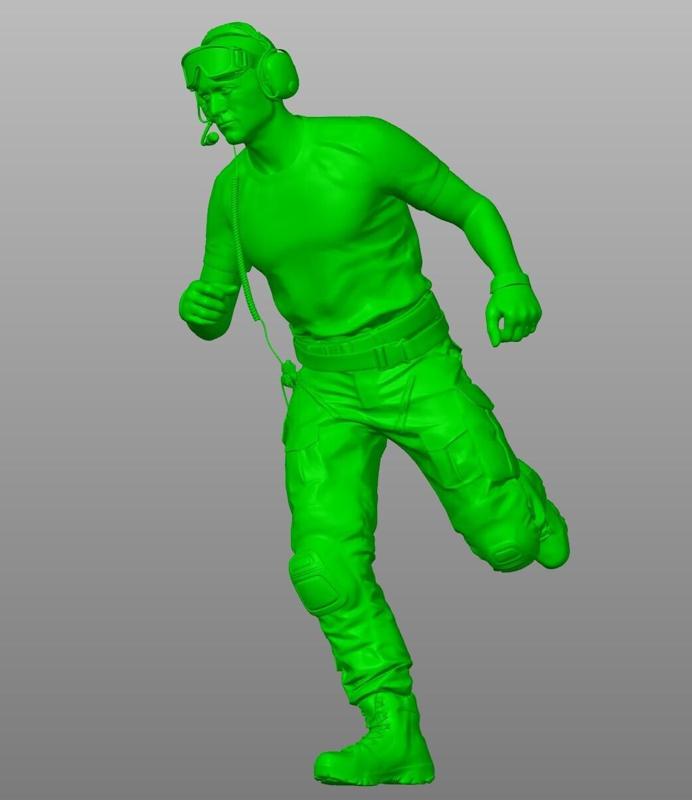692x800 pixels.
Task: Select the headset ear cup on the model
Action: pos(278,73)
